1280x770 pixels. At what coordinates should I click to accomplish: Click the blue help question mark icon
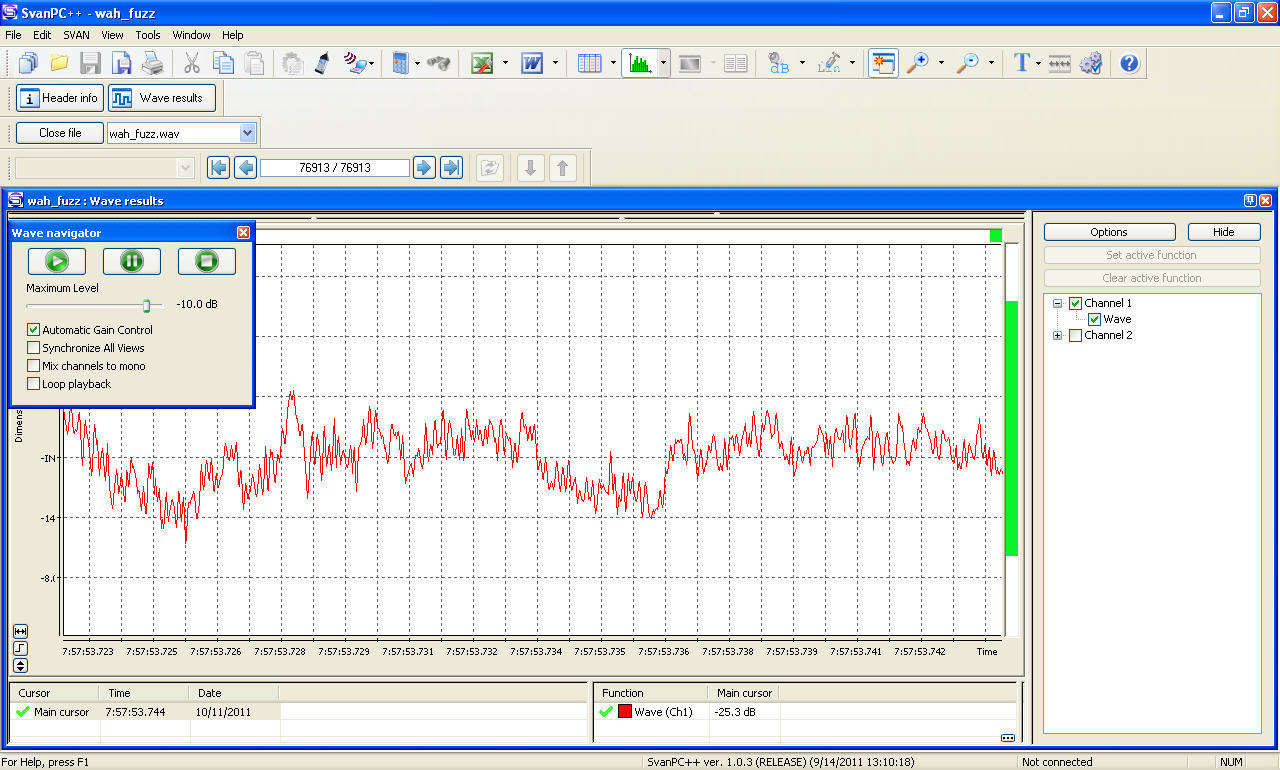coord(1129,63)
